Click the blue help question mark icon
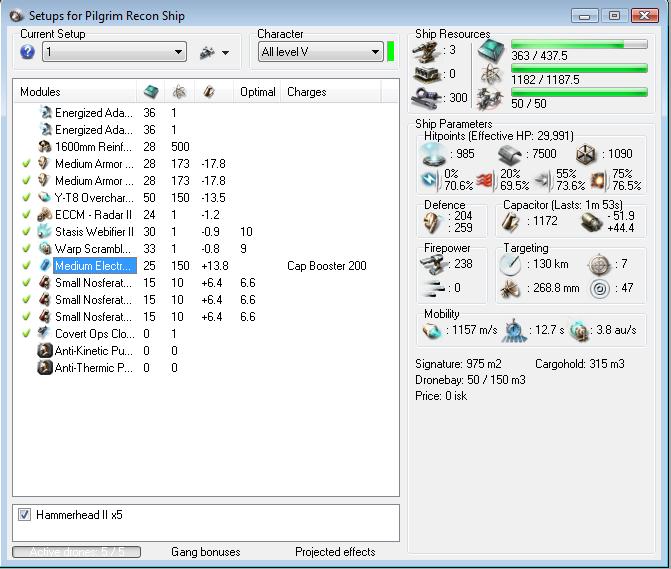The width and height of the screenshot is (671, 569). [27, 52]
